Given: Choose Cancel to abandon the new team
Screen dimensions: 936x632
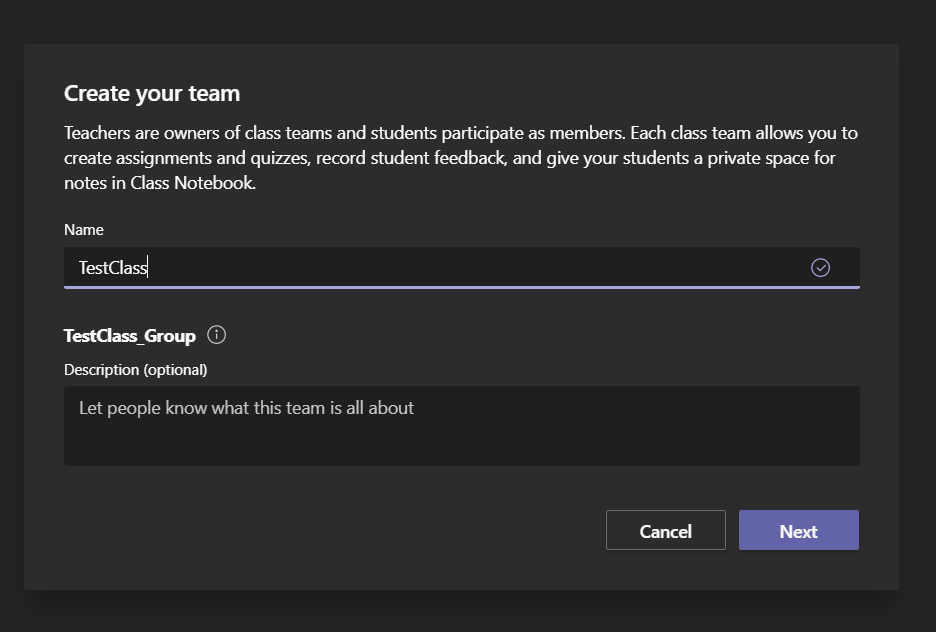Looking at the screenshot, I should 665,530.
